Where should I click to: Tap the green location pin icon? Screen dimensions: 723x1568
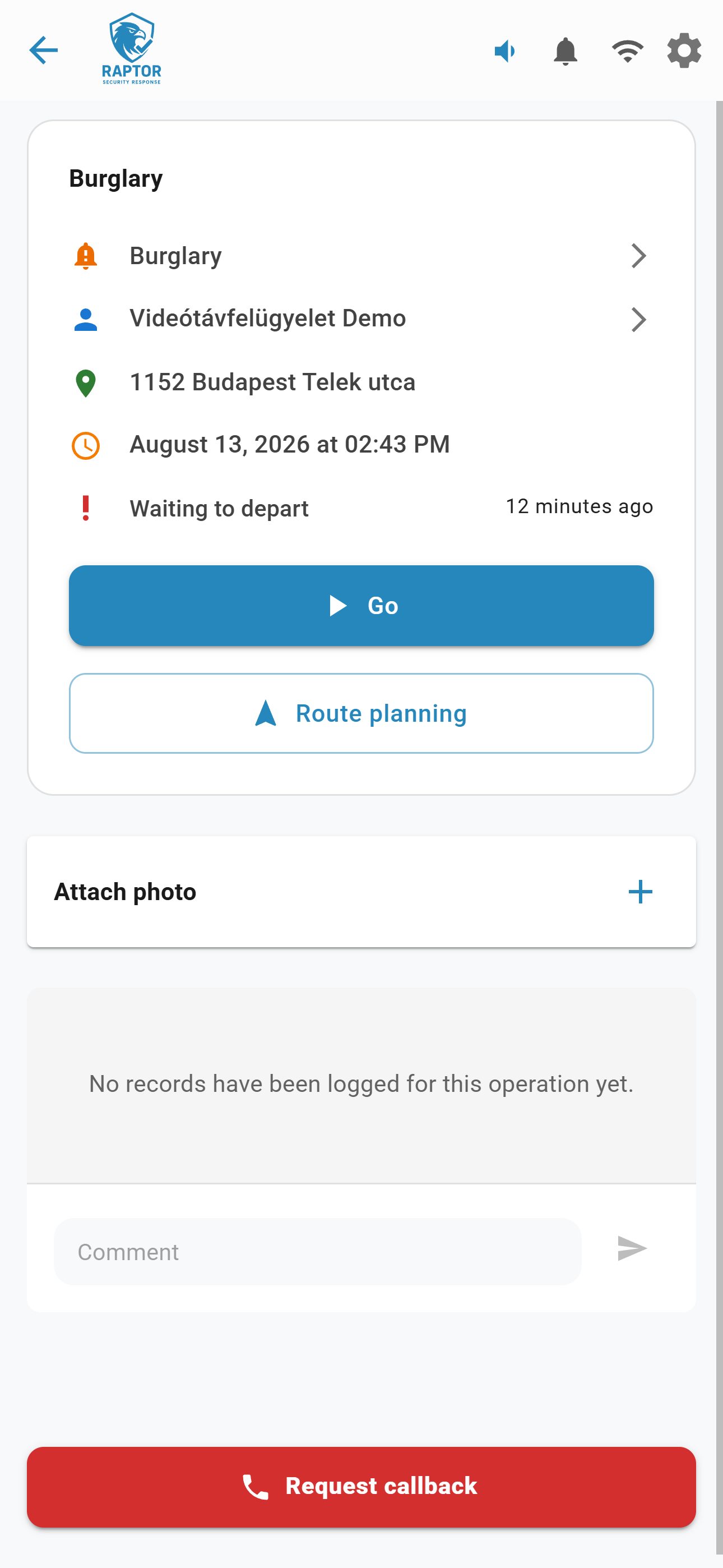(x=86, y=384)
